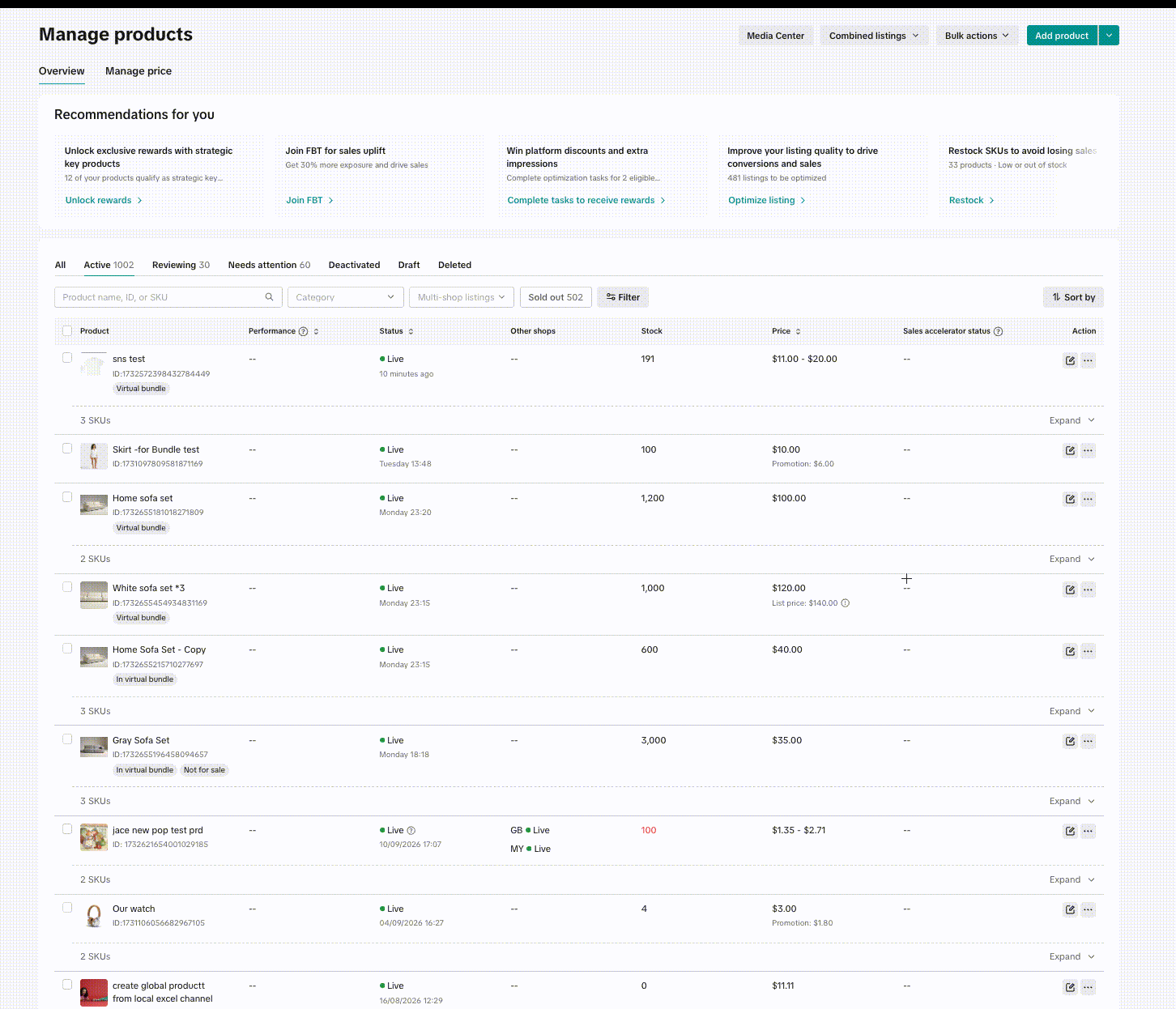1176x1009 pixels.
Task: Switch to the Manage price tab
Action: [x=138, y=71]
